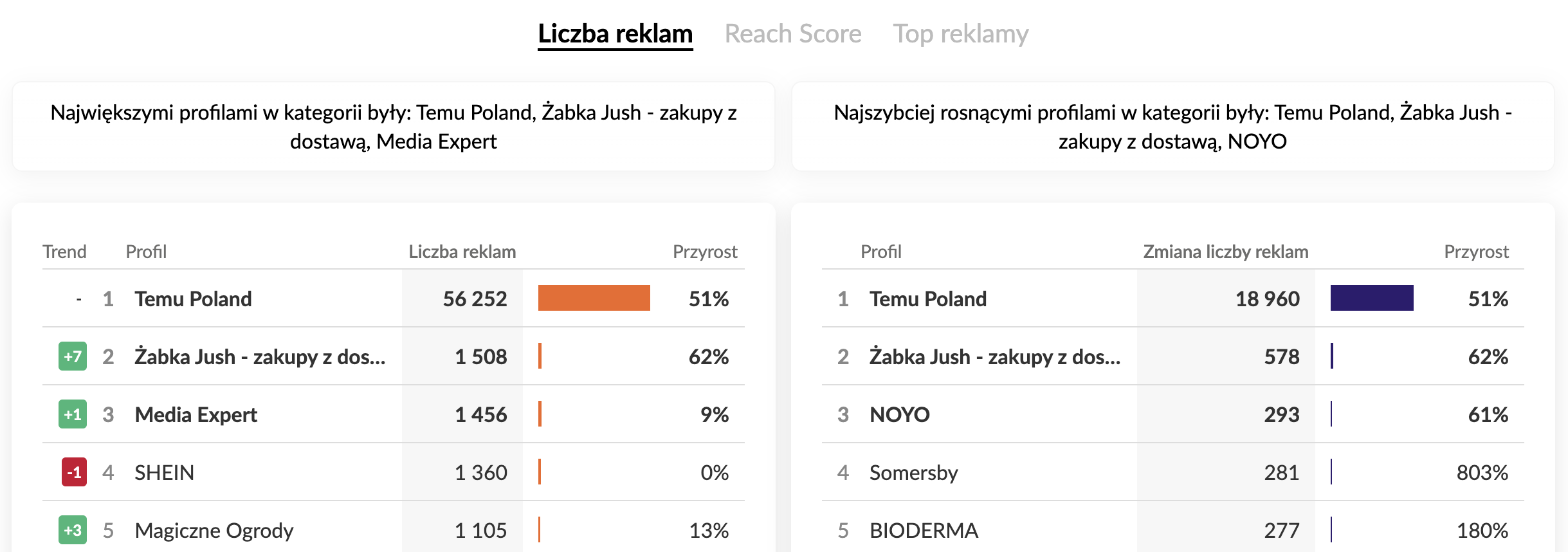Click the Liczba reklam column header
Screen dimensions: 1568x552
[462, 252]
